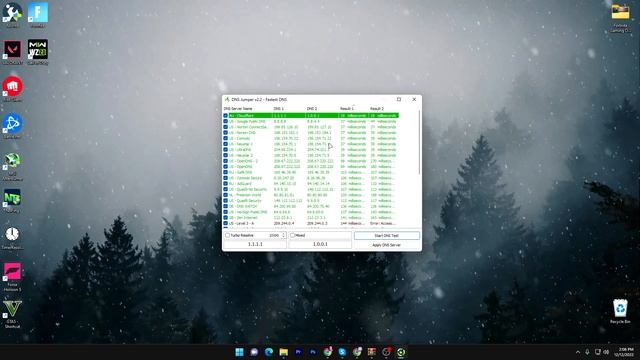Maximize the DNS Jumper window

point(399,99)
